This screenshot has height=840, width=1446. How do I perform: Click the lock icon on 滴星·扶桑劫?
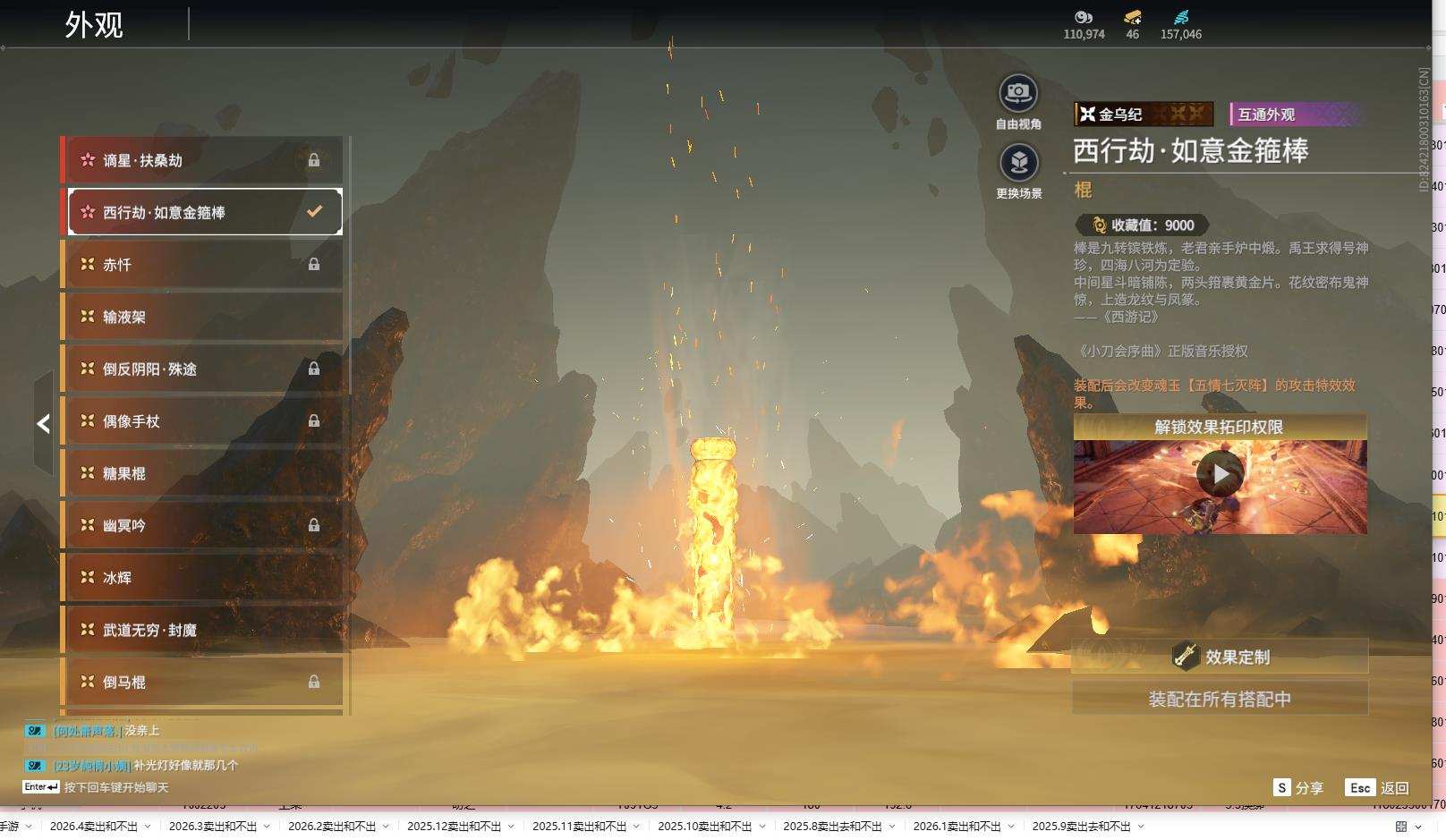click(x=314, y=160)
